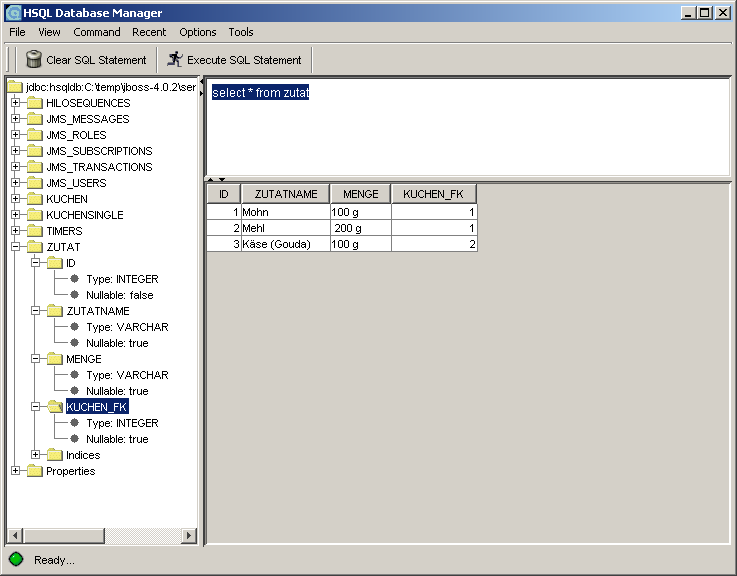Click into the SQL statement text area
The image size is (737, 576).
pyautogui.click(x=468, y=127)
